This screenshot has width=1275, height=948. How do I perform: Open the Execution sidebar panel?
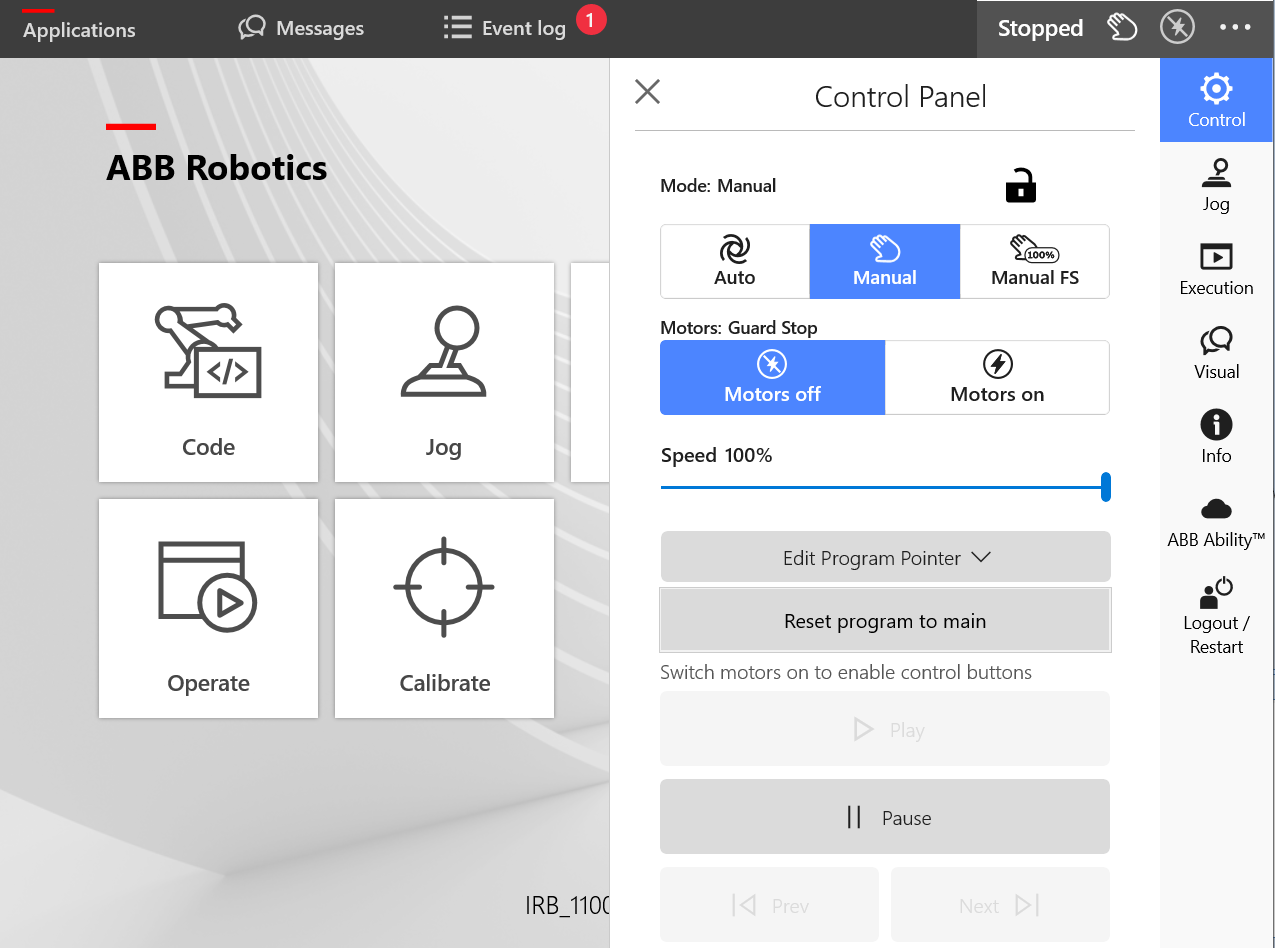[x=1216, y=269]
